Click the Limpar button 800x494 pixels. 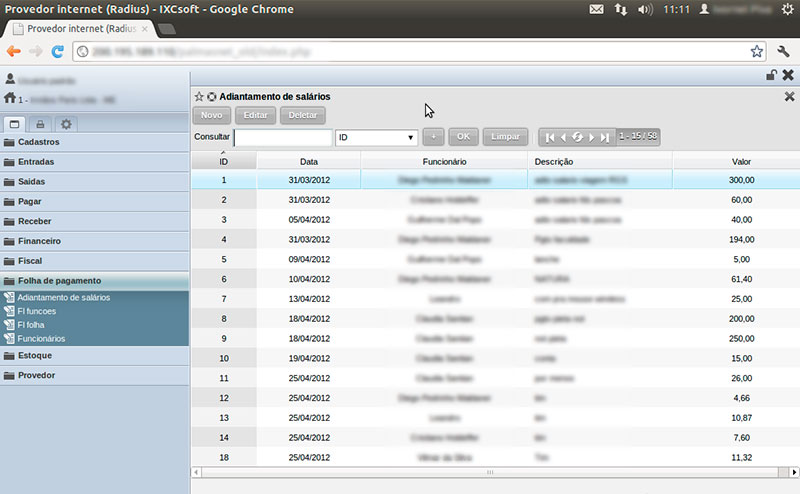click(x=505, y=137)
